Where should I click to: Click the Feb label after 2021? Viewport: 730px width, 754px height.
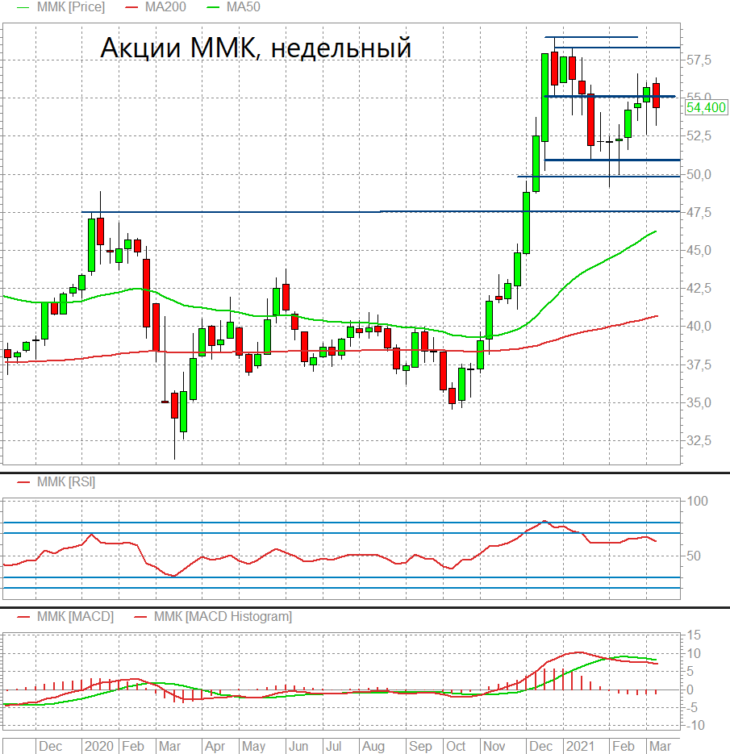(623, 746)
